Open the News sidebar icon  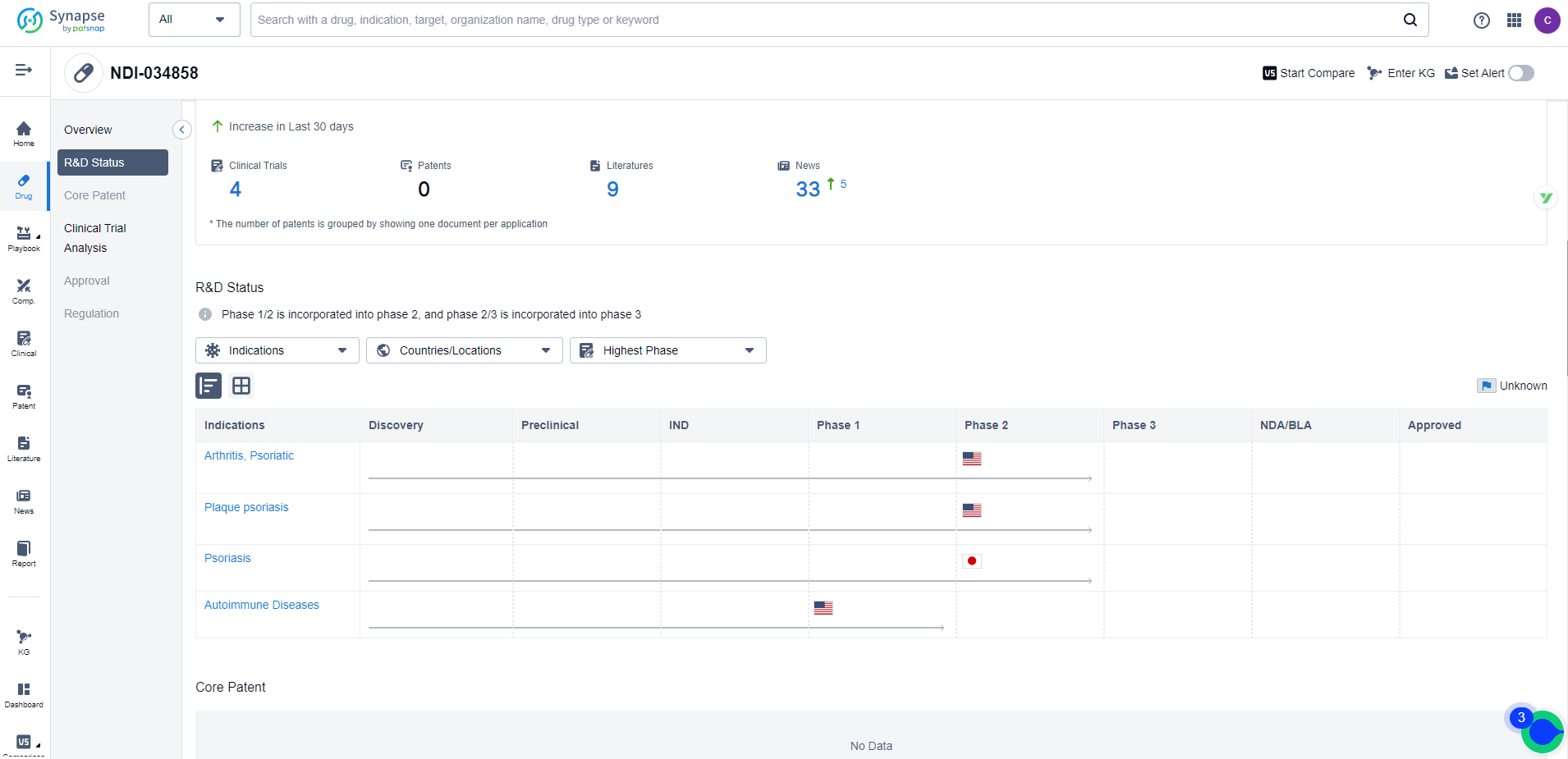[x=24, y=501]
